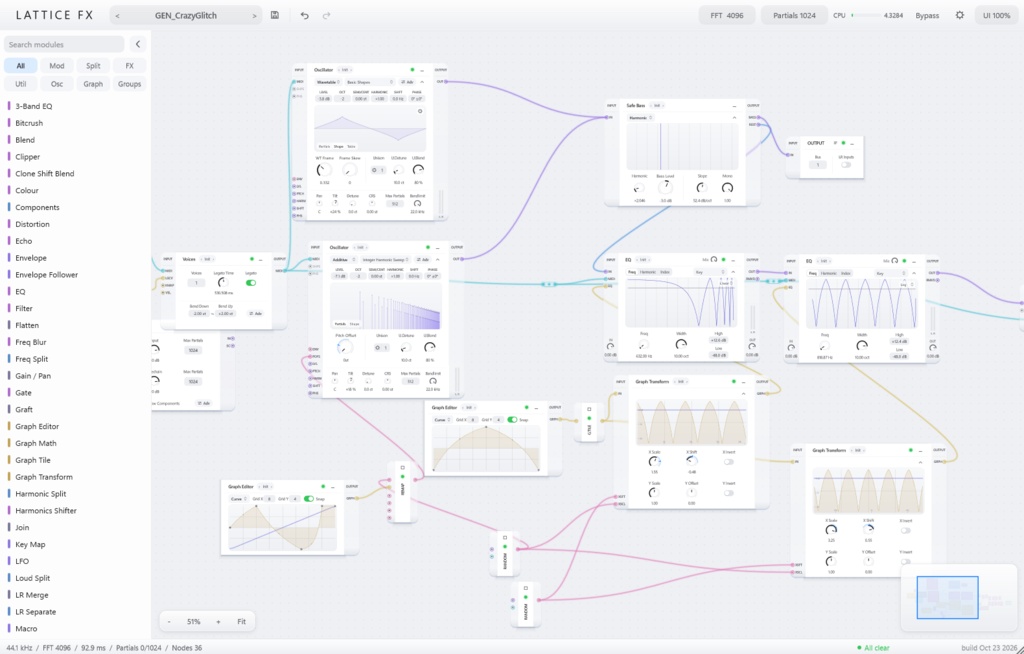
Task: Toggle Y Invert in upper Graph Transform
Action: 728,493
